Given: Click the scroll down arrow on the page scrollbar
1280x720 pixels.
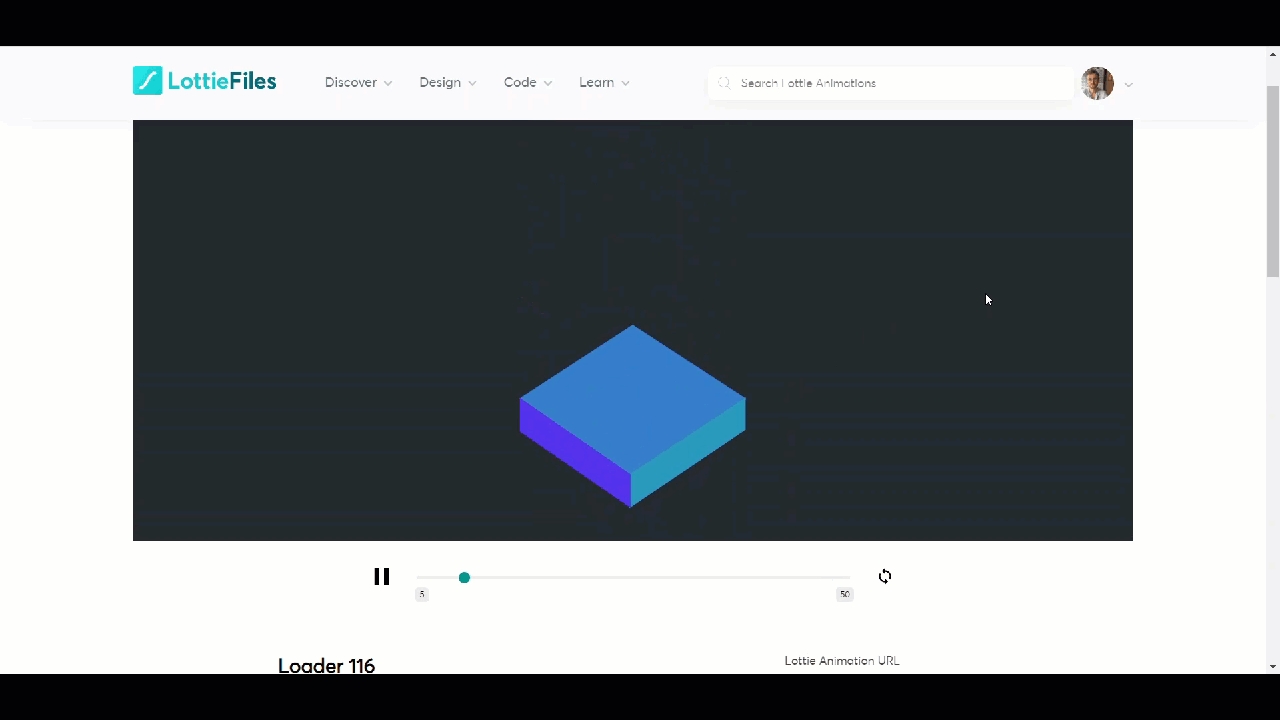Looking at the screenshot, I should [1272, 666].
